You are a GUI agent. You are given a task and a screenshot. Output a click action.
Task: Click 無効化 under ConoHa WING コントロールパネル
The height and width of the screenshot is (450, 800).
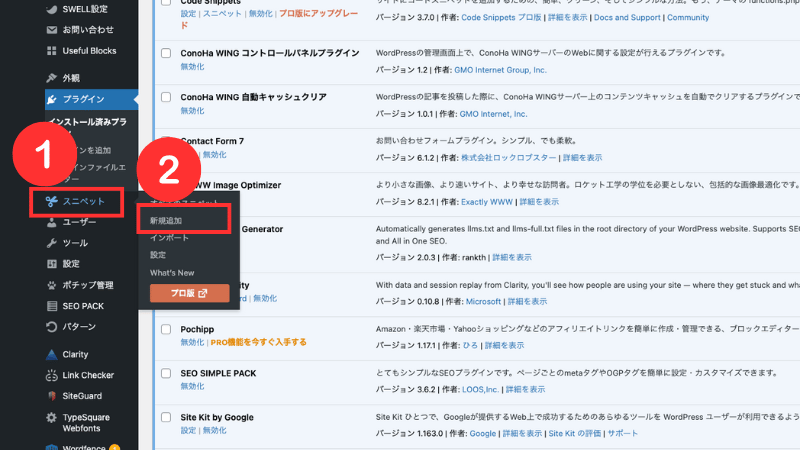(192, 67)
